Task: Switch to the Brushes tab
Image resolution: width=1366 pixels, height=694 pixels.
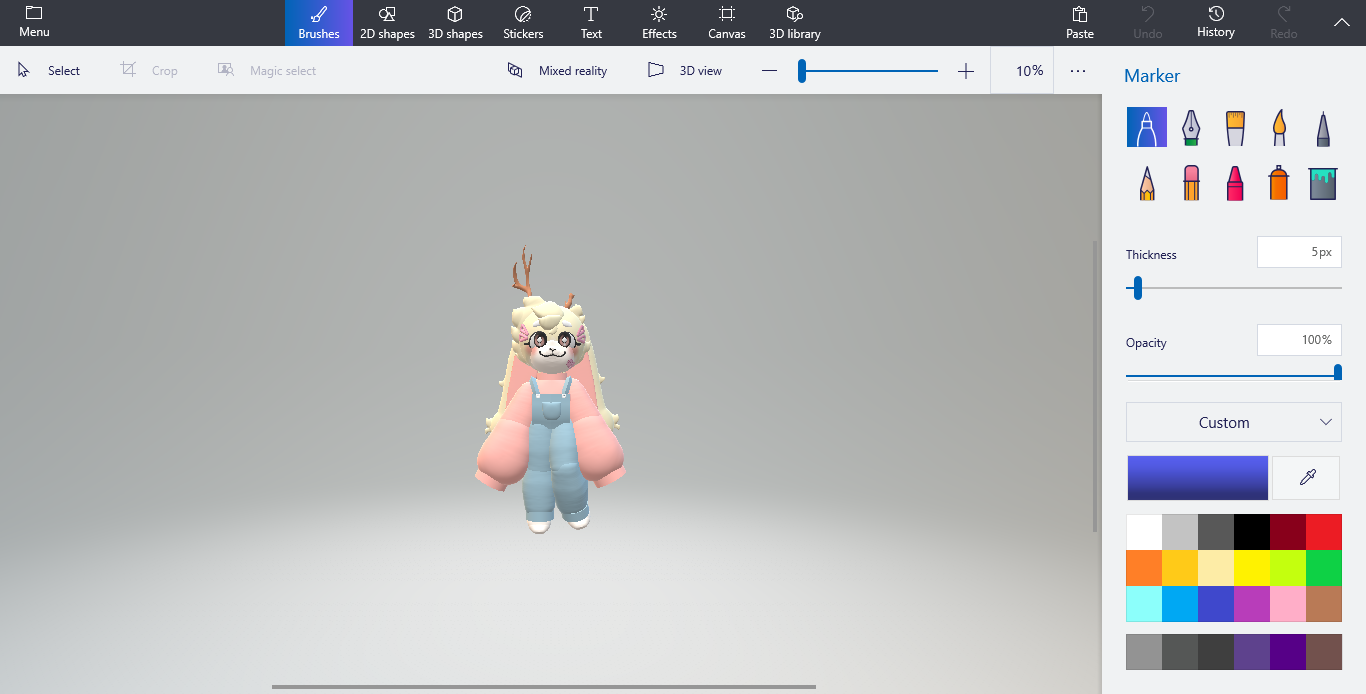Action: pyautogui.click(x=319, y=22)
